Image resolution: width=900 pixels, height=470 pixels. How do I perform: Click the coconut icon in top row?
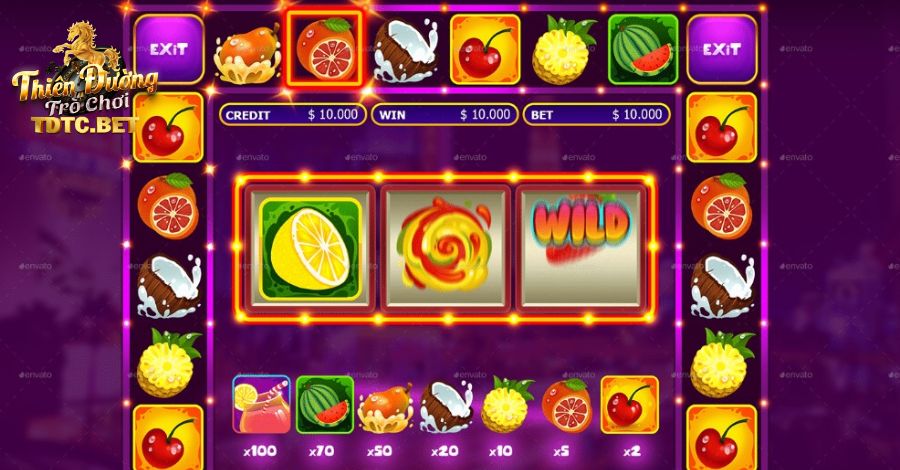click(405, 51)
